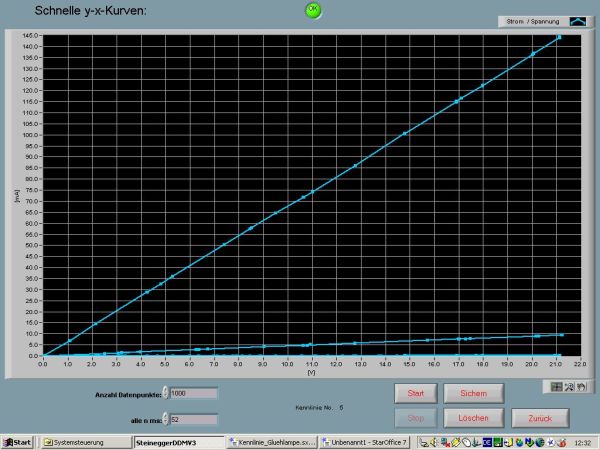This screenshot has width=600, height=450.
Task: Open the Strom / Spannung plot legend swatch
Action: tap(578, 21)
